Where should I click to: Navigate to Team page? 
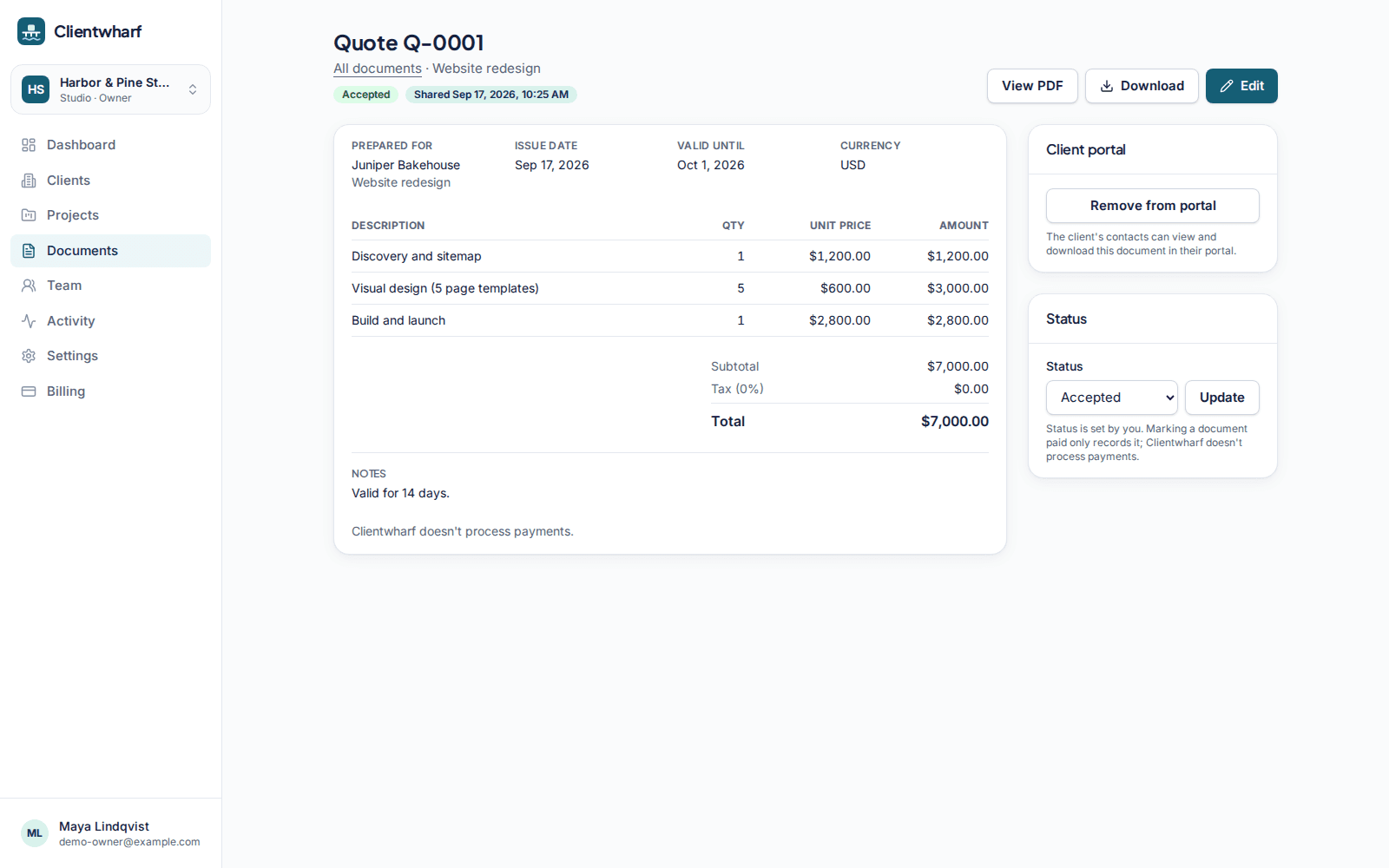(x=110, y=286)
